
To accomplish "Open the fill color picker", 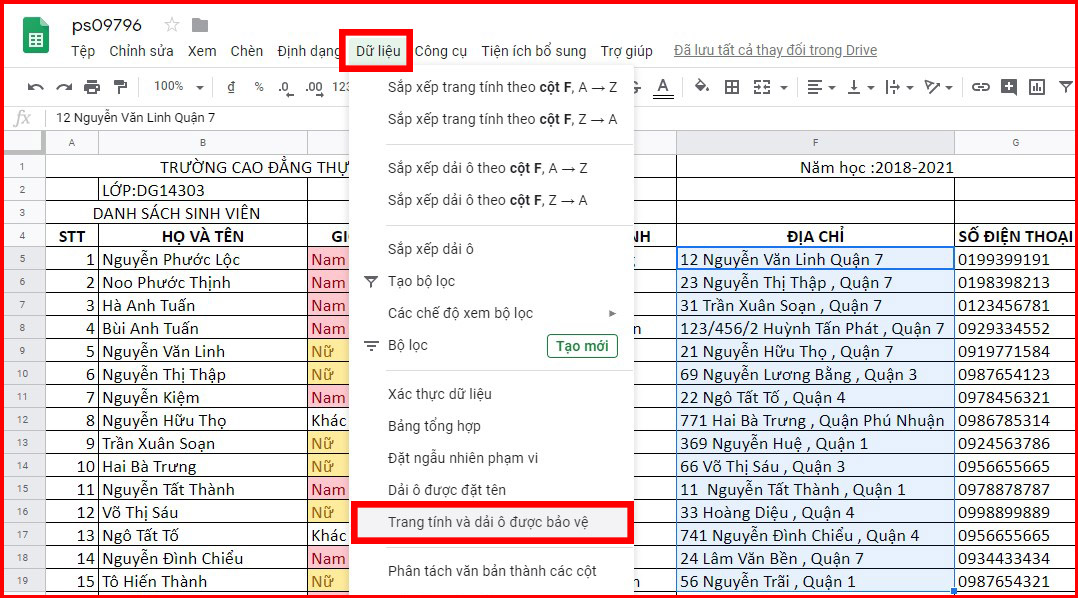I will point(701,87).
